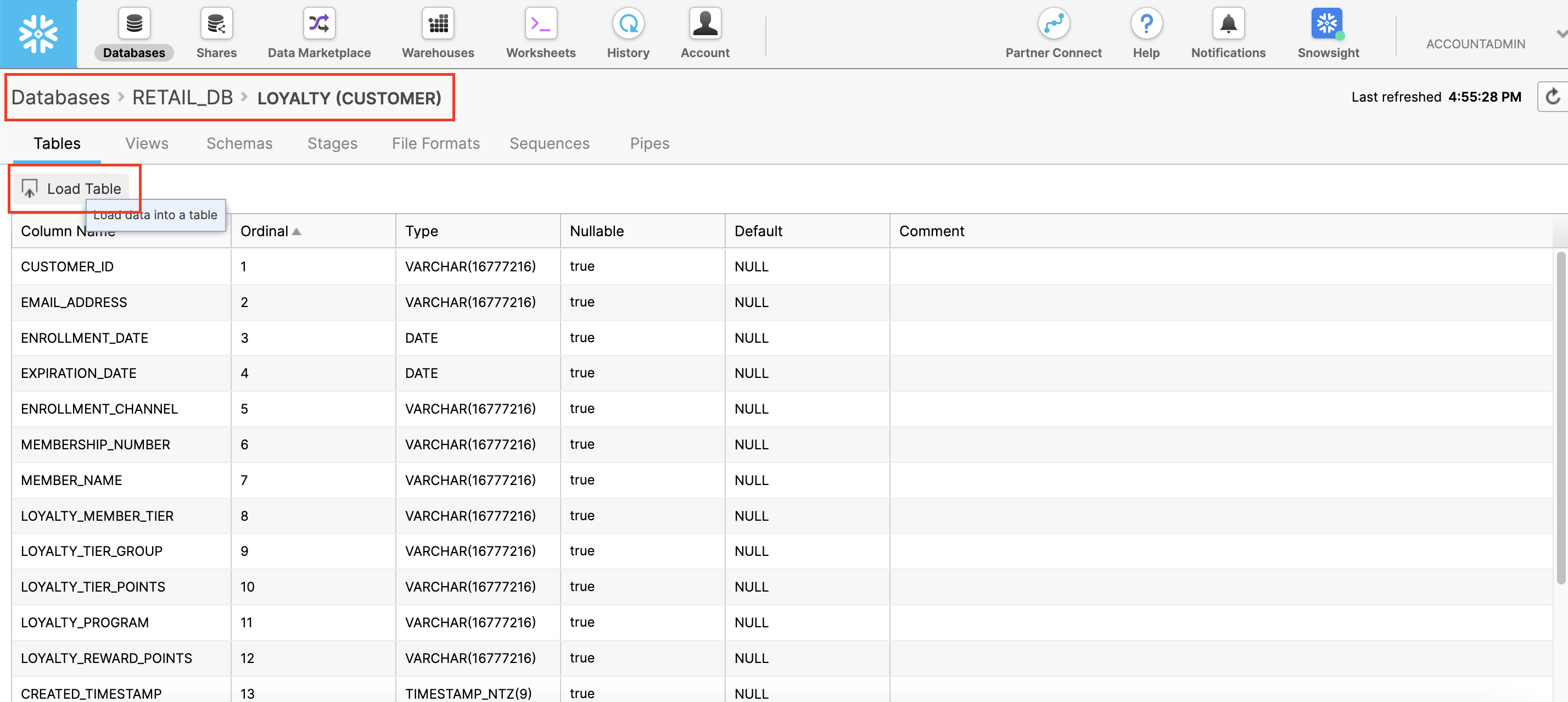Select the Schemas tab

(x=239, y=143)
